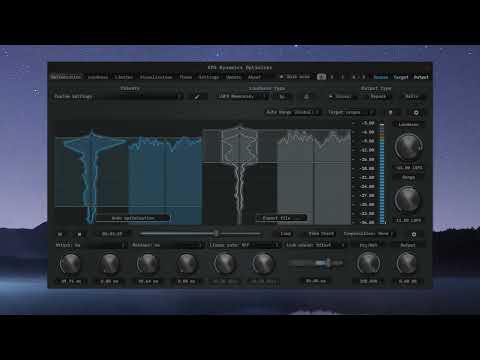
Task: Select the Bypass output type
Action: (x=378, y=96)
